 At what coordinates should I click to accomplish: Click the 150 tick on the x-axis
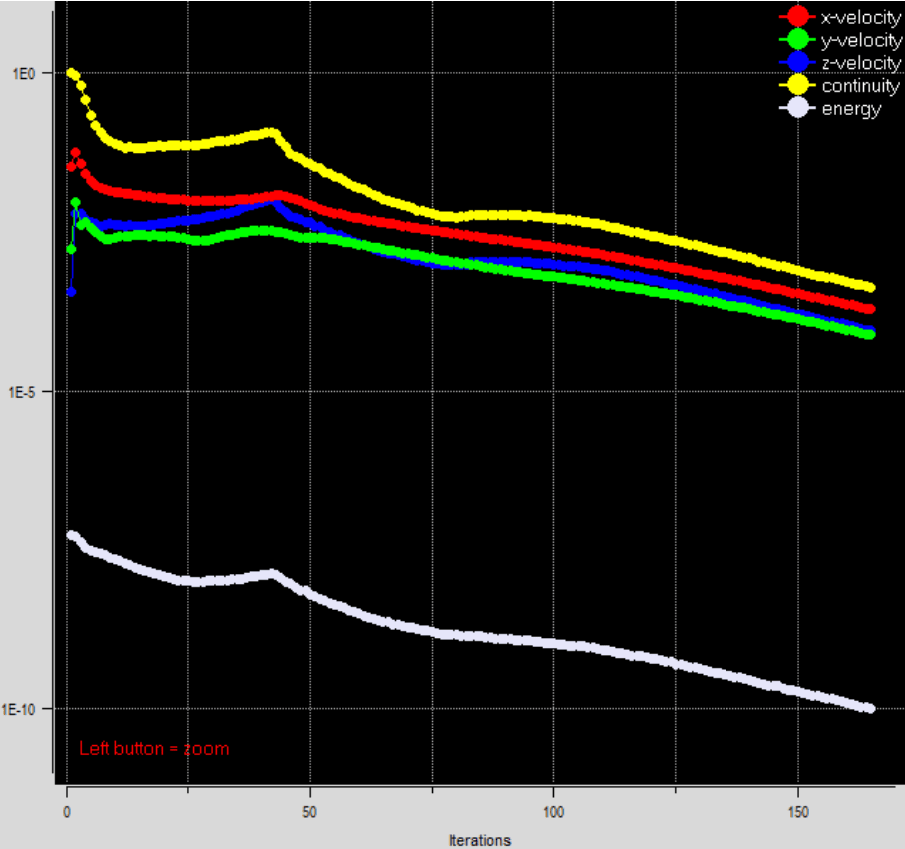pyautogui.click(x=797, y=807)
